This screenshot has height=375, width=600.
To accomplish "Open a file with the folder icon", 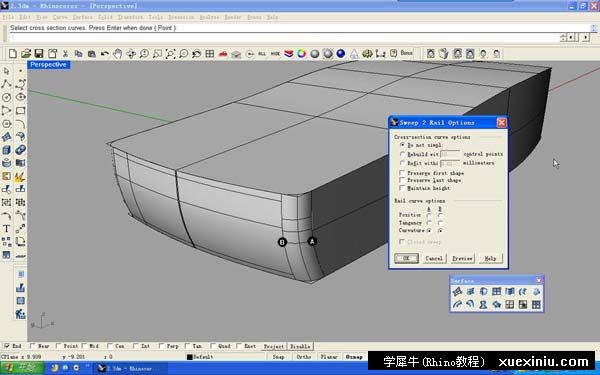I will point(26,54).
